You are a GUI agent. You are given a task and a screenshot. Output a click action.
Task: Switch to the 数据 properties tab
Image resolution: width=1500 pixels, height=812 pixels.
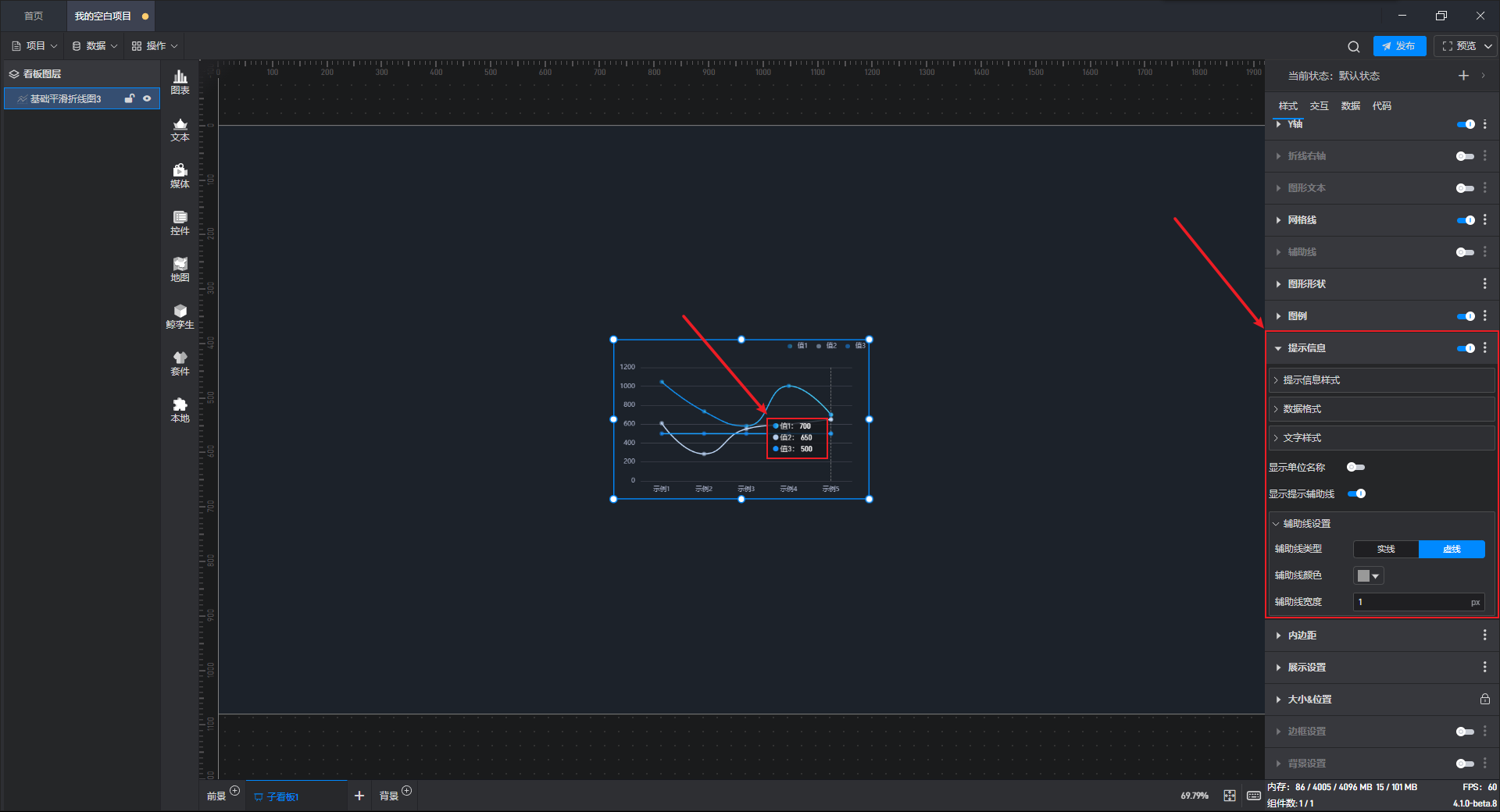coord(1351,106)
